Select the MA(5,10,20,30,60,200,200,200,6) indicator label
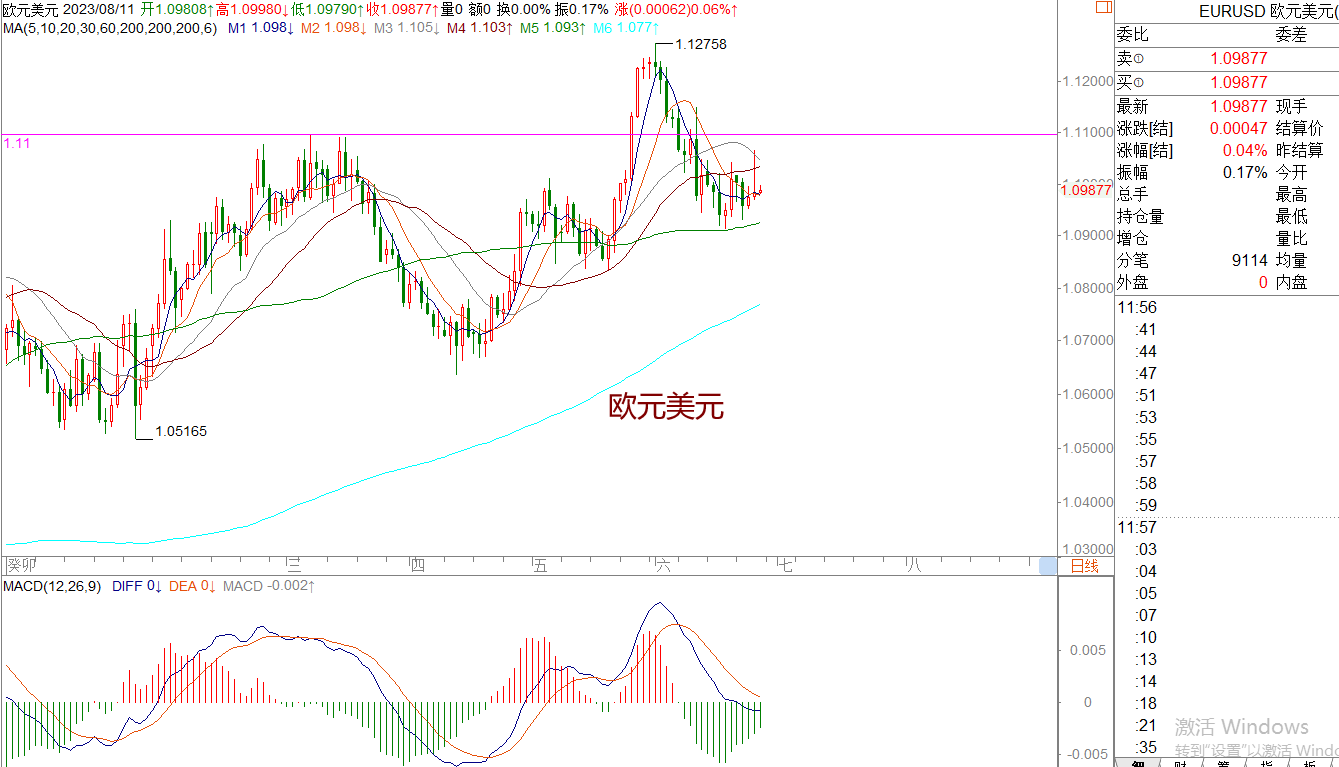The width and height of the screenshot is (1339, 767). [109, 28]
